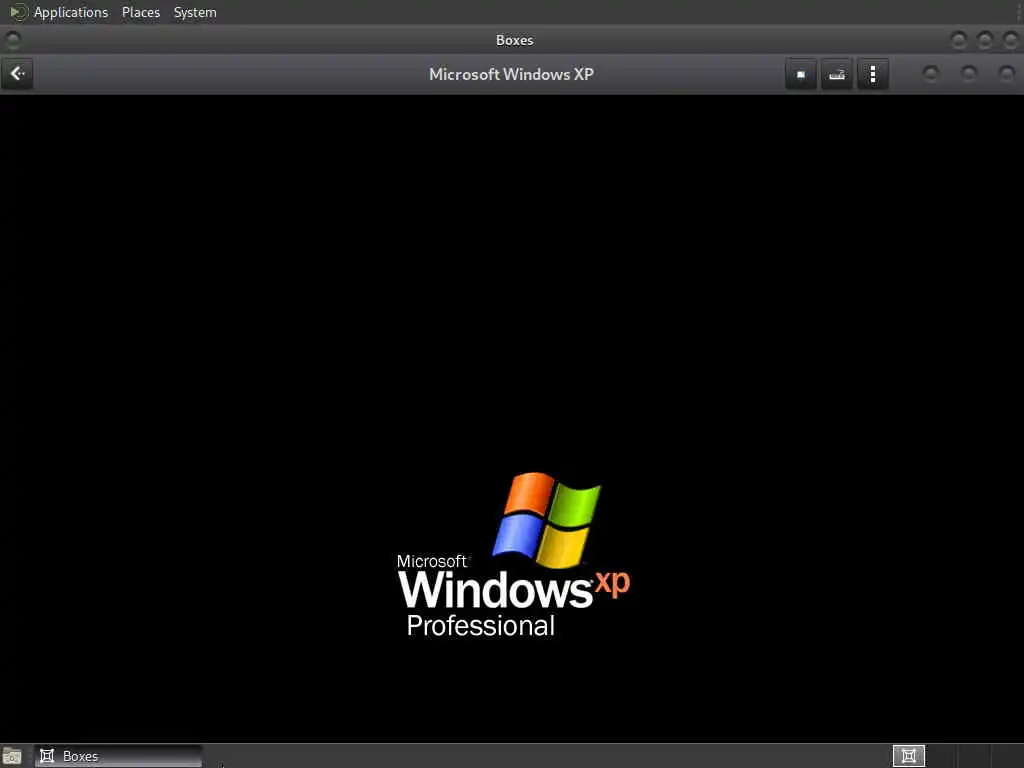Open the Places menu

(140, 12)
